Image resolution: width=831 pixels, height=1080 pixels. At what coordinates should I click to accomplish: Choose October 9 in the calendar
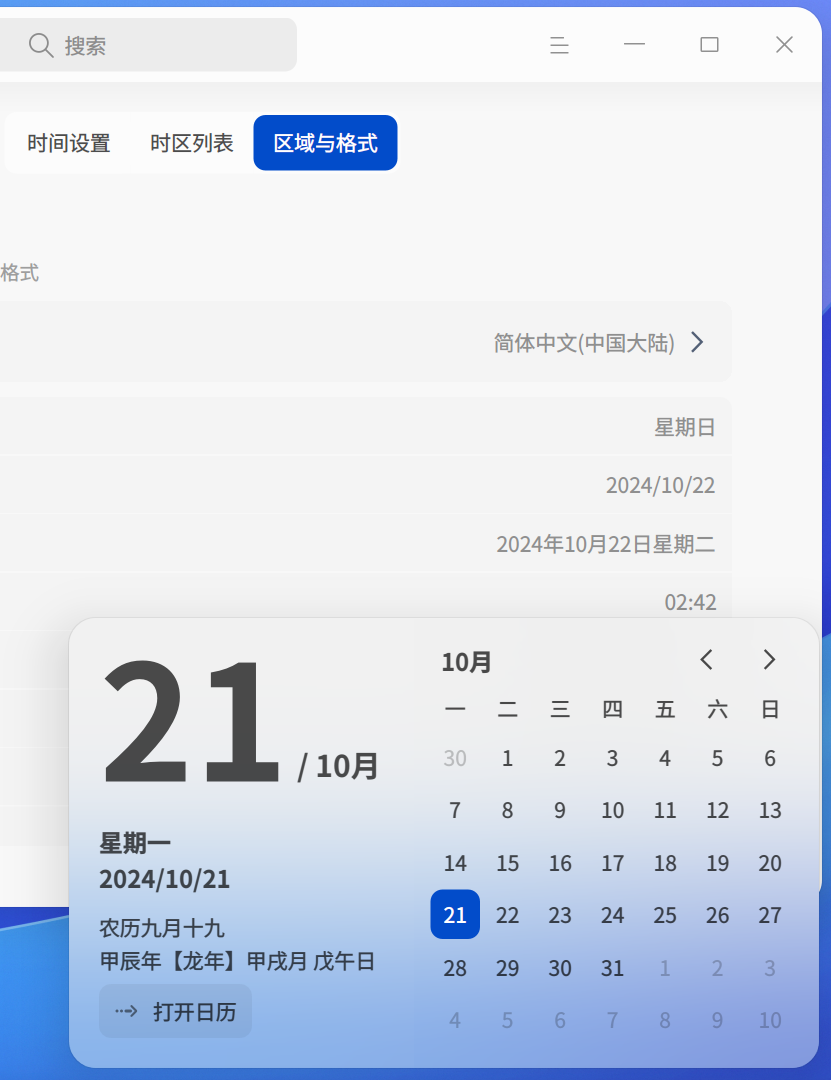click(560, 810)
